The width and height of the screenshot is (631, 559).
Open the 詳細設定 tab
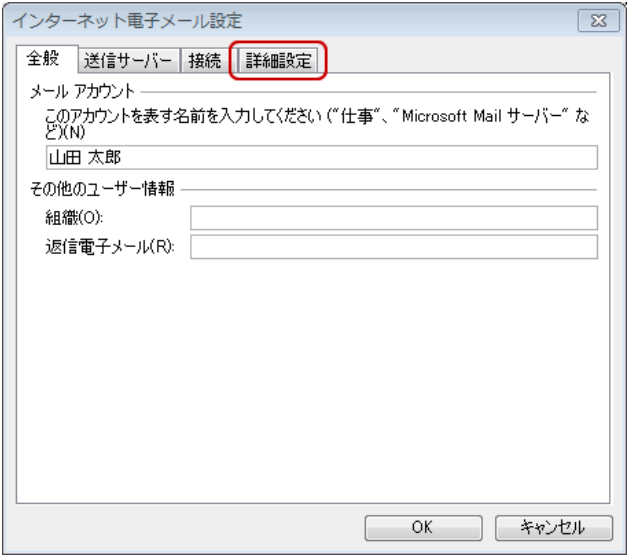point(279,62)
